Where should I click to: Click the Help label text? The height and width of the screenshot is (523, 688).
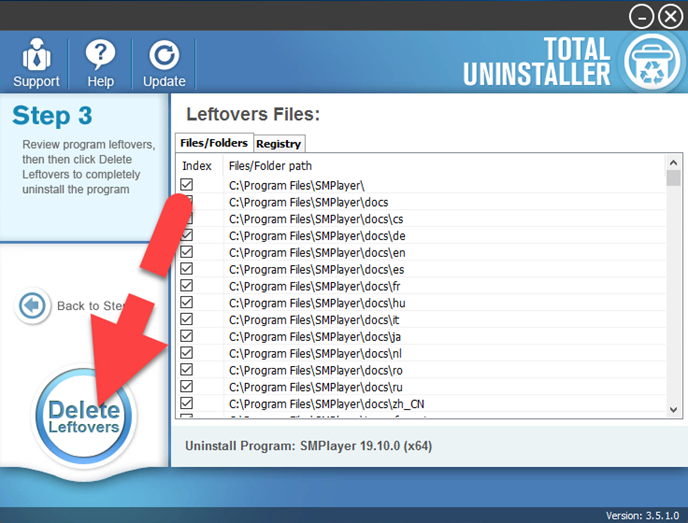100,81
